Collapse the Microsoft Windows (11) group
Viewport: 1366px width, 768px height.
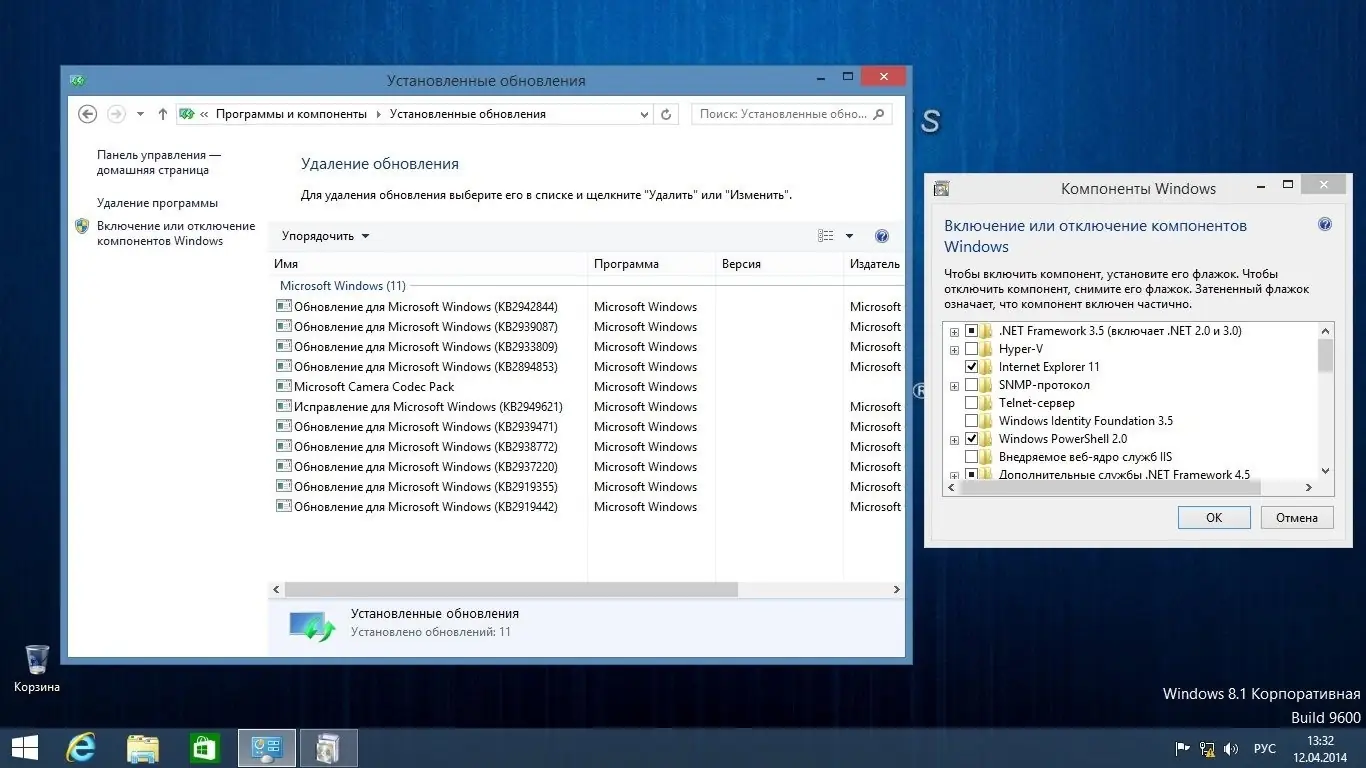(x=343, y=286)
